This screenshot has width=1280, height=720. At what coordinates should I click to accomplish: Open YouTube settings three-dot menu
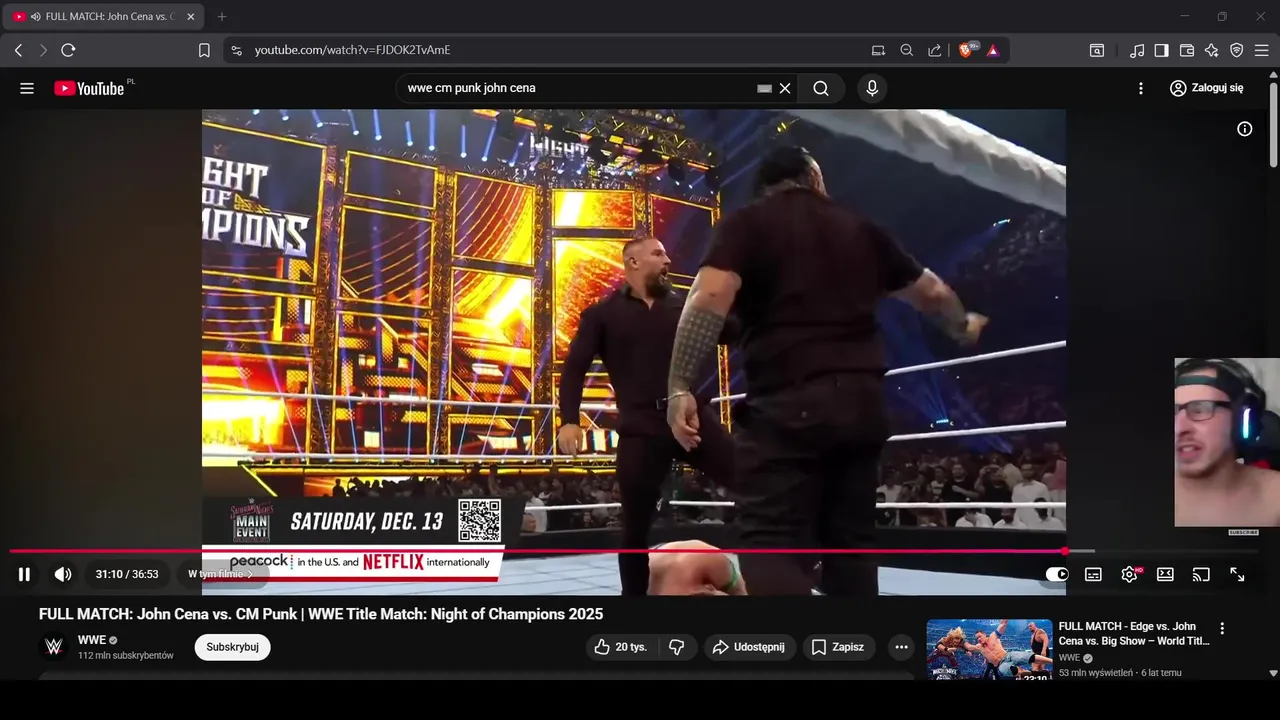pos(1141,88)
